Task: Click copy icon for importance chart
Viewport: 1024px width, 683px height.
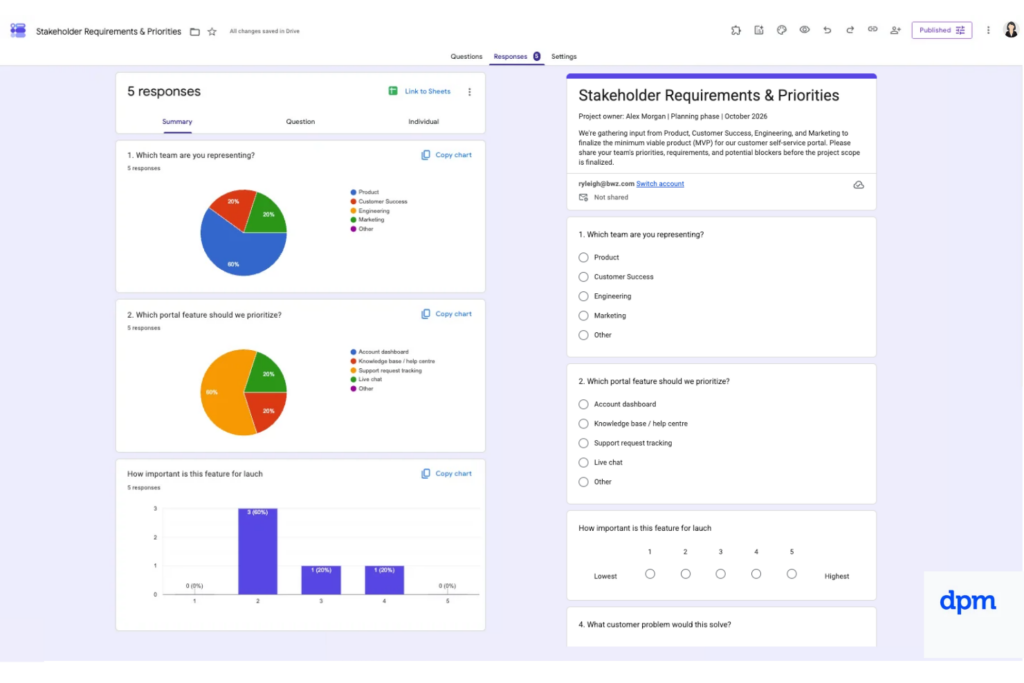Action: pos(426,473)
